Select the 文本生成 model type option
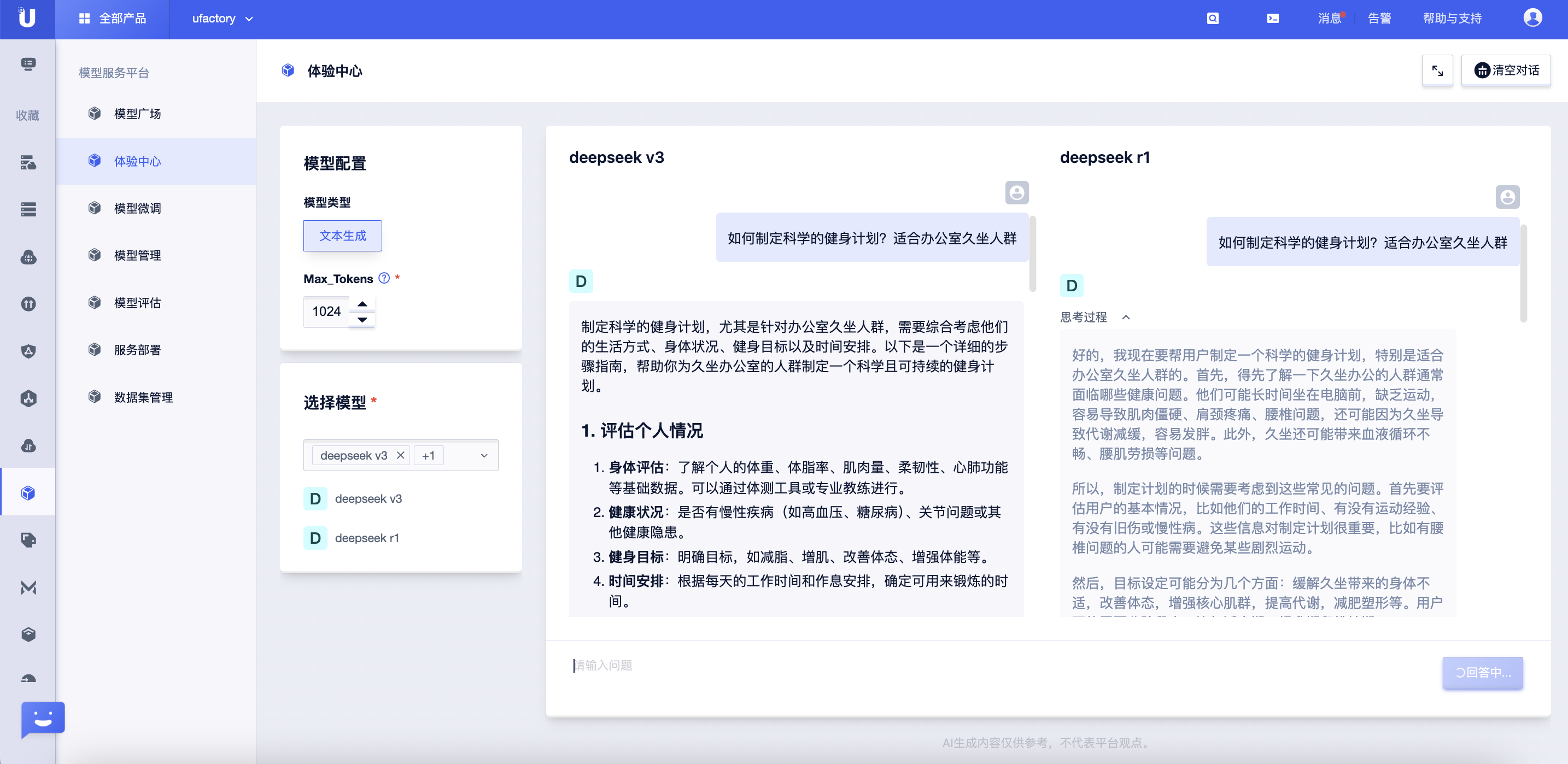Image resolution: width=1568 pixels, height=764 pixels. click(x=343, y=236)
